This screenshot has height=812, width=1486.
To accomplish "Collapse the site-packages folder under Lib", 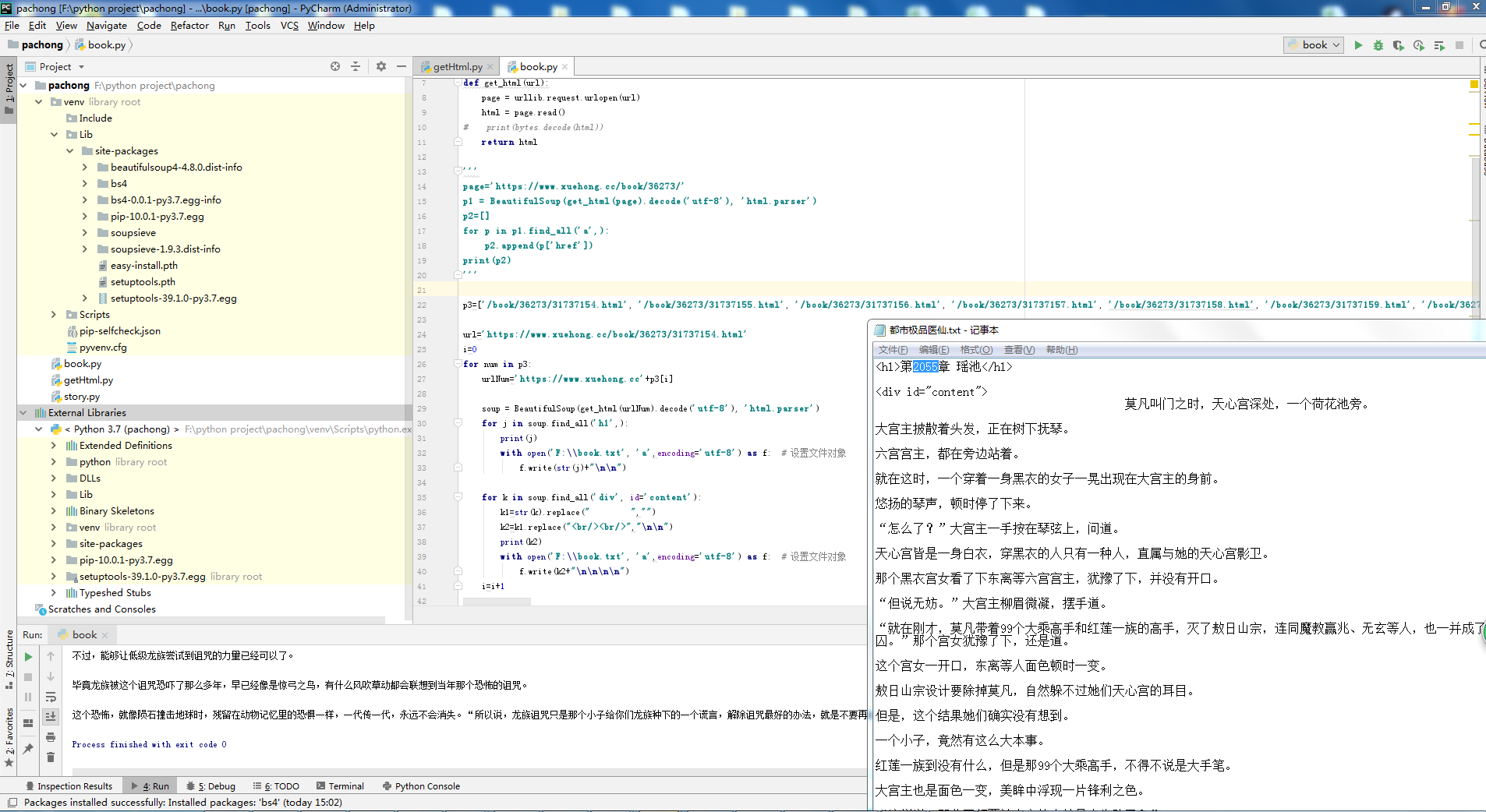I will (69, 151).
